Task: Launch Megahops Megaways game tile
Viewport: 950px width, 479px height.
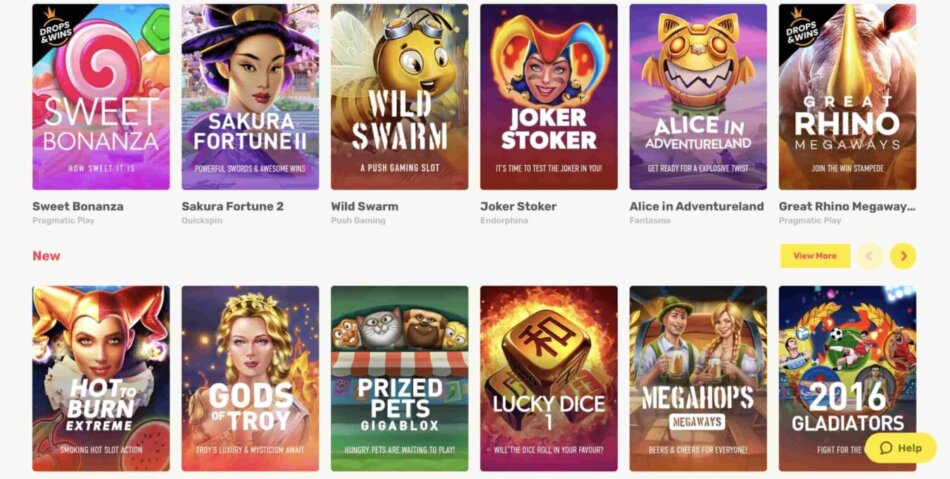Action: [x=698, y=378]
